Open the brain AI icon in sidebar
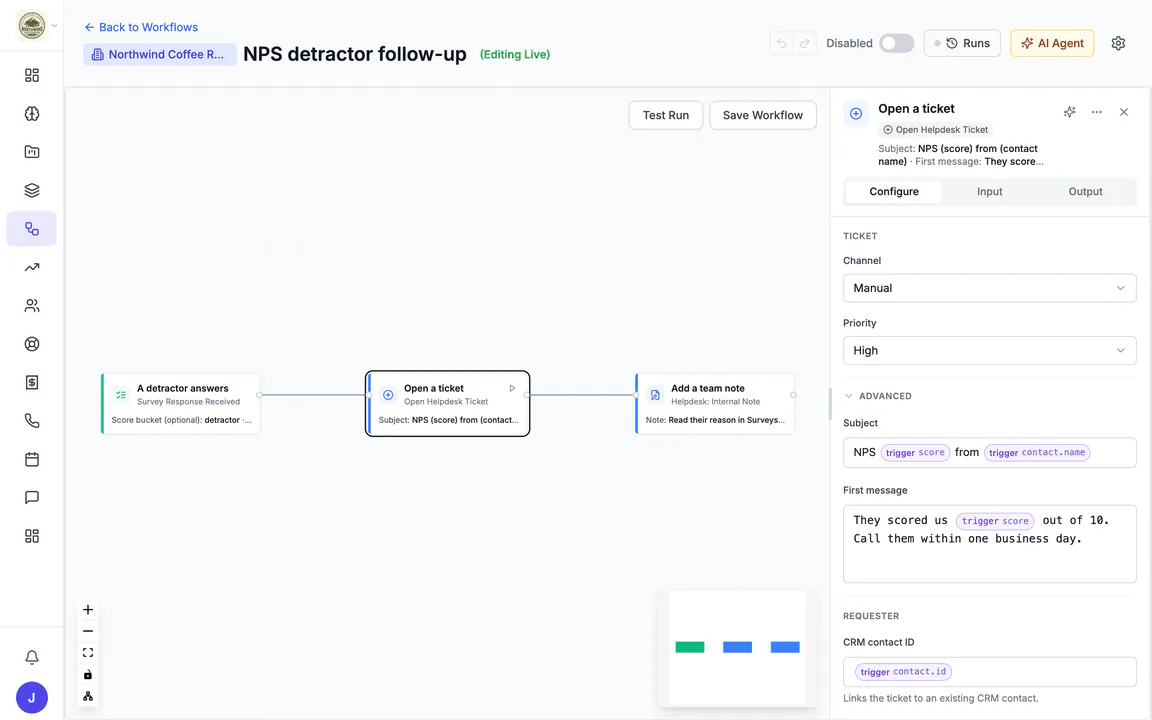The width and height of the screenshot is (1152, 720). [x=32, y=113]
